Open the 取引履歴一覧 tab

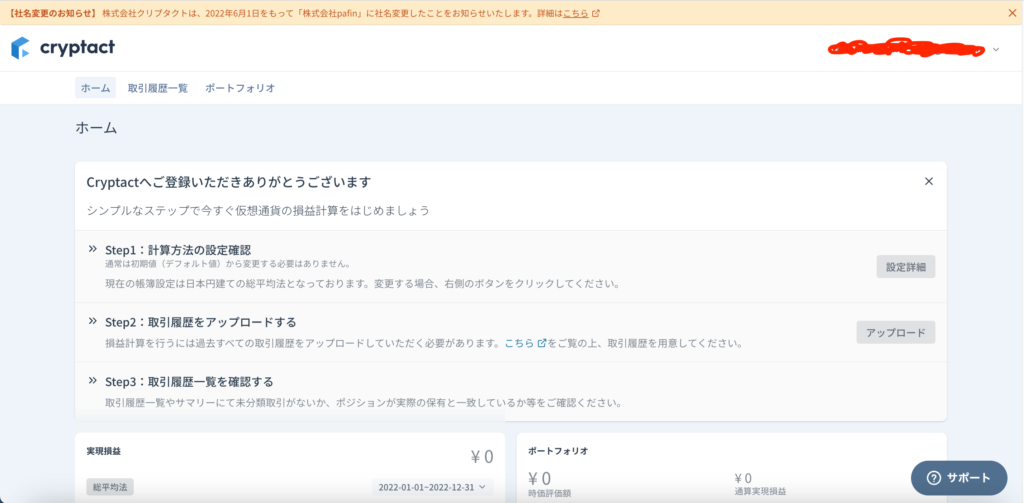[158, 88]
